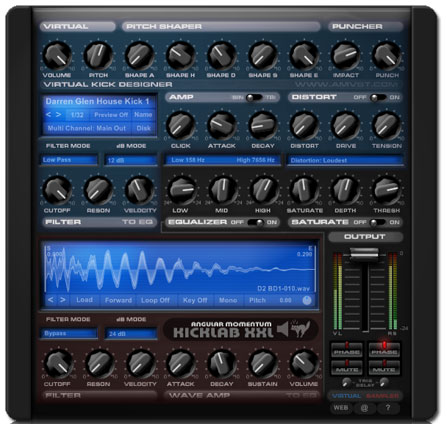Click the SHAPE E knob
447x424 pixels.
(304, 56)
